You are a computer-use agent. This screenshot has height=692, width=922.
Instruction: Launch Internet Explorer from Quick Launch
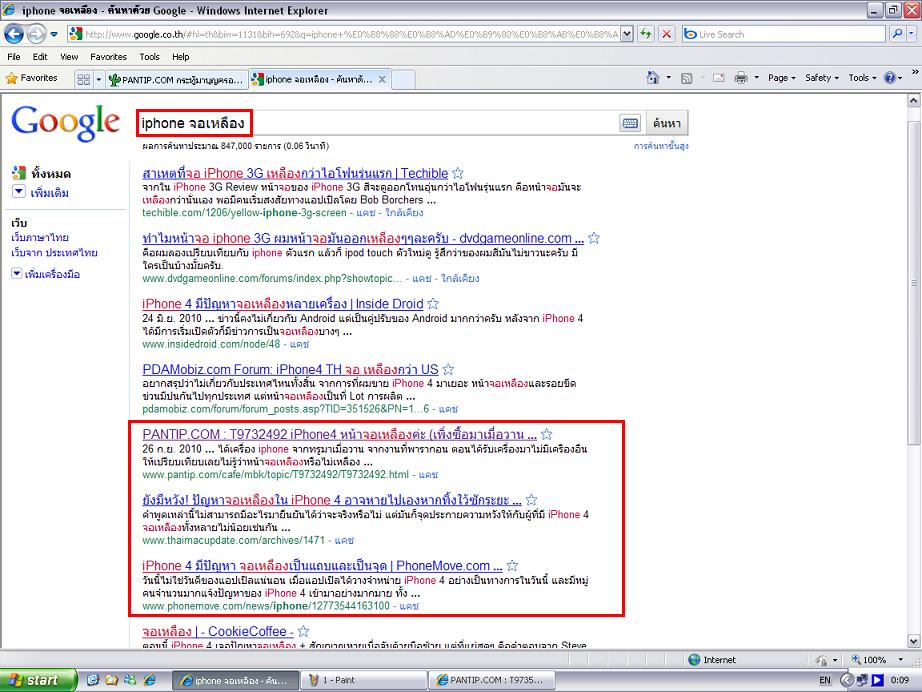(x=151, y=680)
